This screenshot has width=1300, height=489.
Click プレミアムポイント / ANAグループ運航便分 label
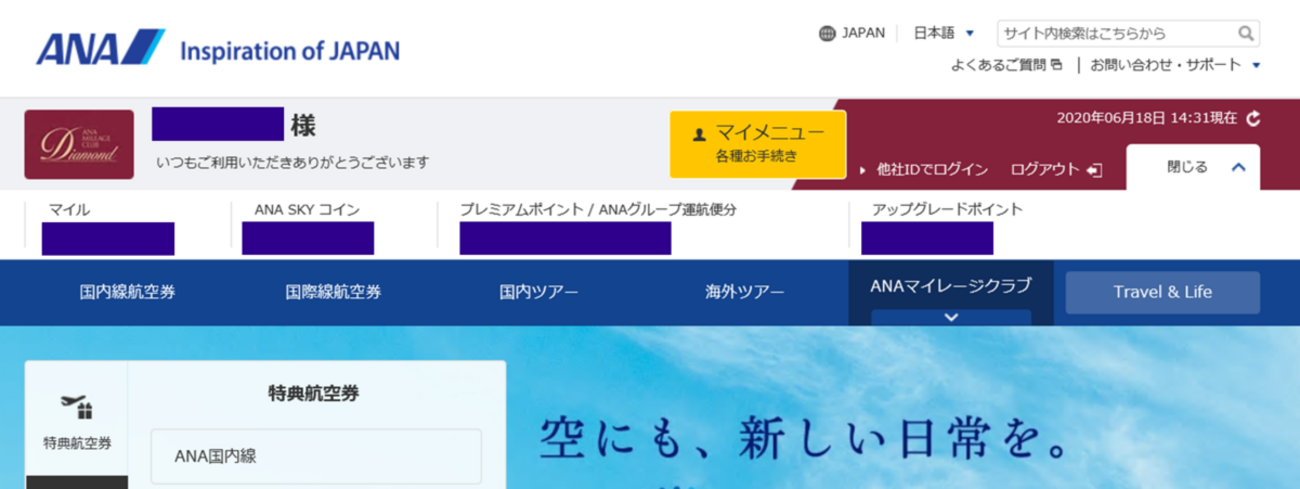point(598,210)
